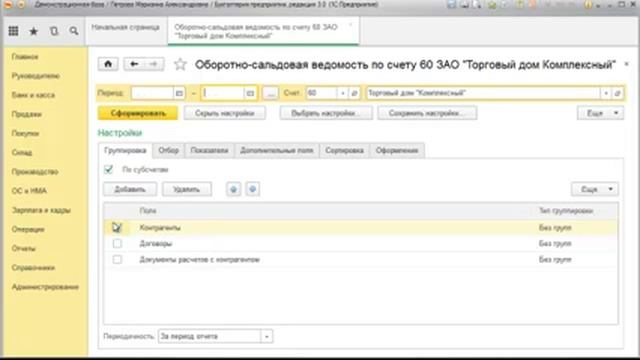Expand organization dropdown arrow
640x360 pixels.
tap(606, 93)
